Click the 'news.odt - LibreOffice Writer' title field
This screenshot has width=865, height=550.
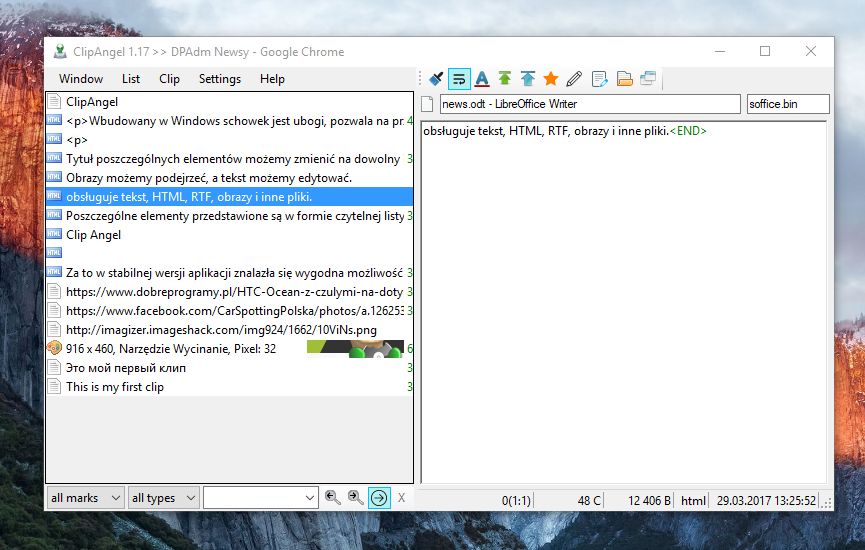(590, 104)
